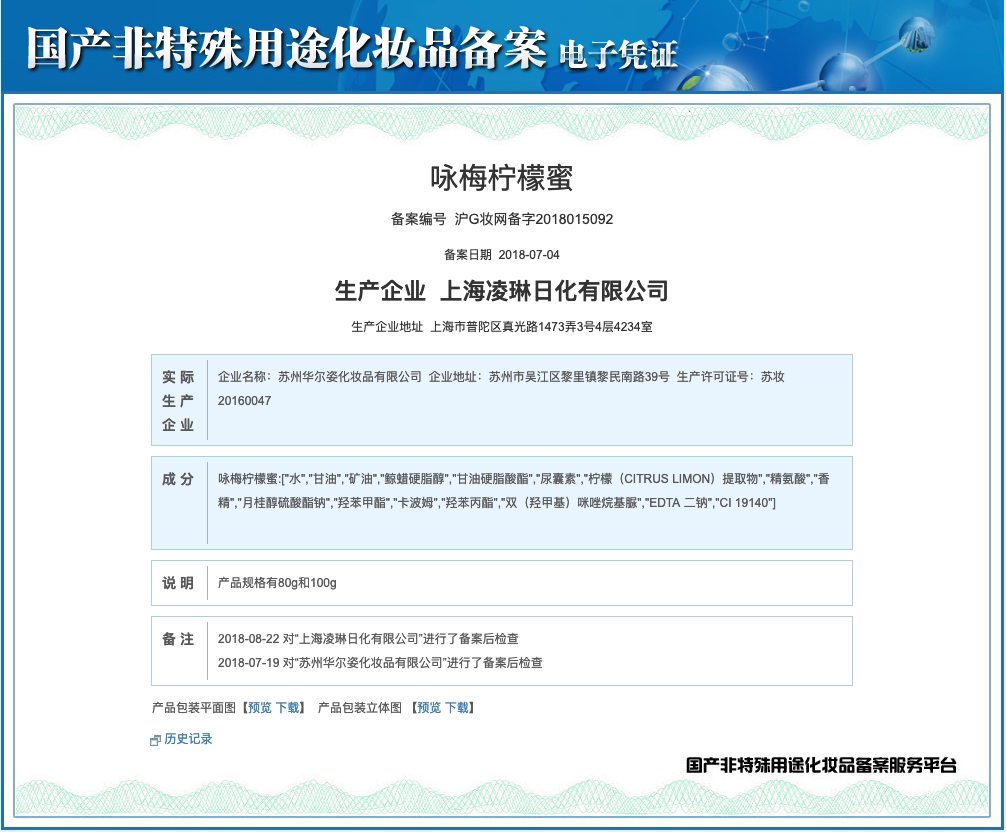
Task: Click the 产品包装平面图 label
Action: (195, 708)
